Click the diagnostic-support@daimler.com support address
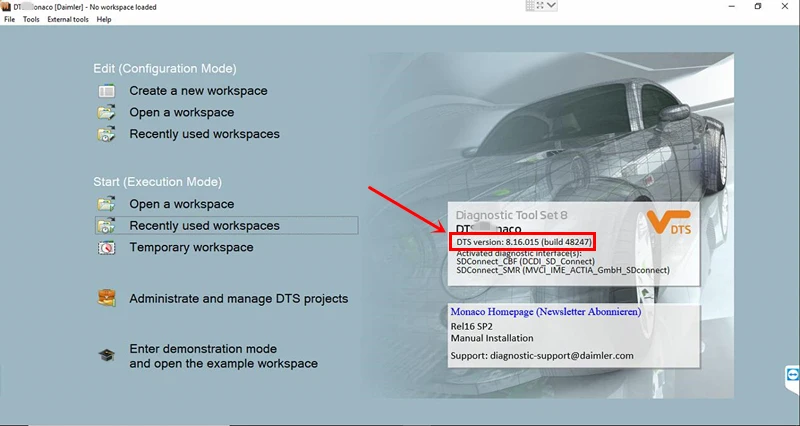The image size is (800, 426). click(562, 356)
